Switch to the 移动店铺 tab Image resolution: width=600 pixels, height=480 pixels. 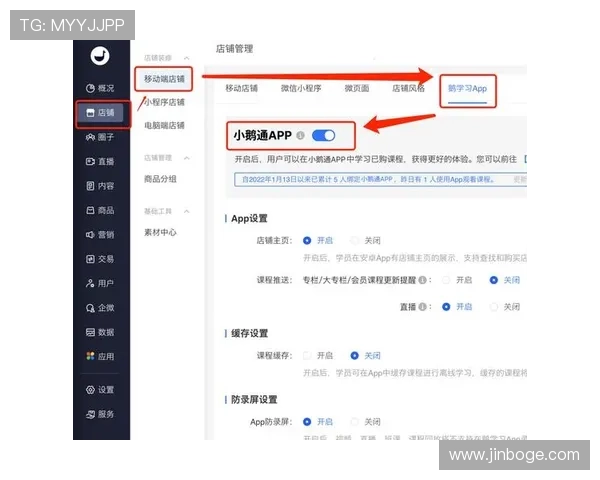point(241,88)
